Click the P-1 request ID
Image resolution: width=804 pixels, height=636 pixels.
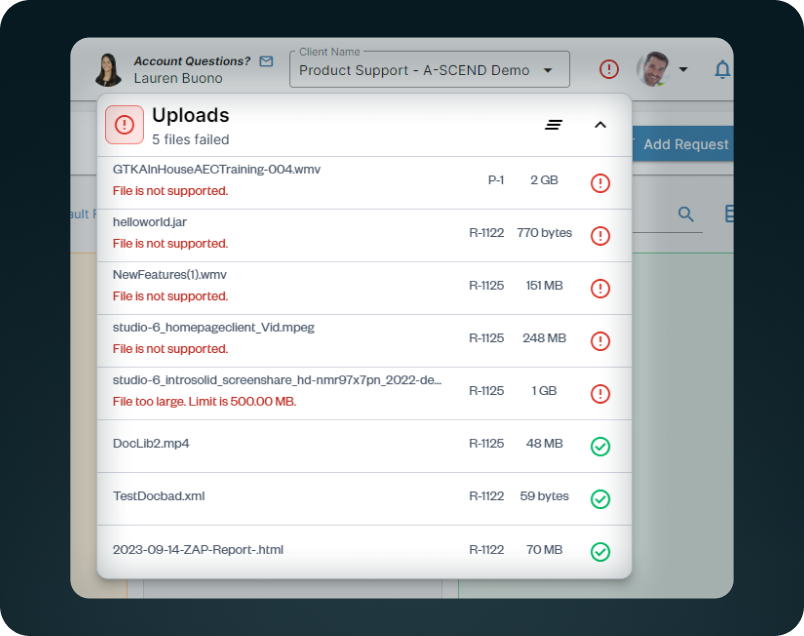point(496,180)
